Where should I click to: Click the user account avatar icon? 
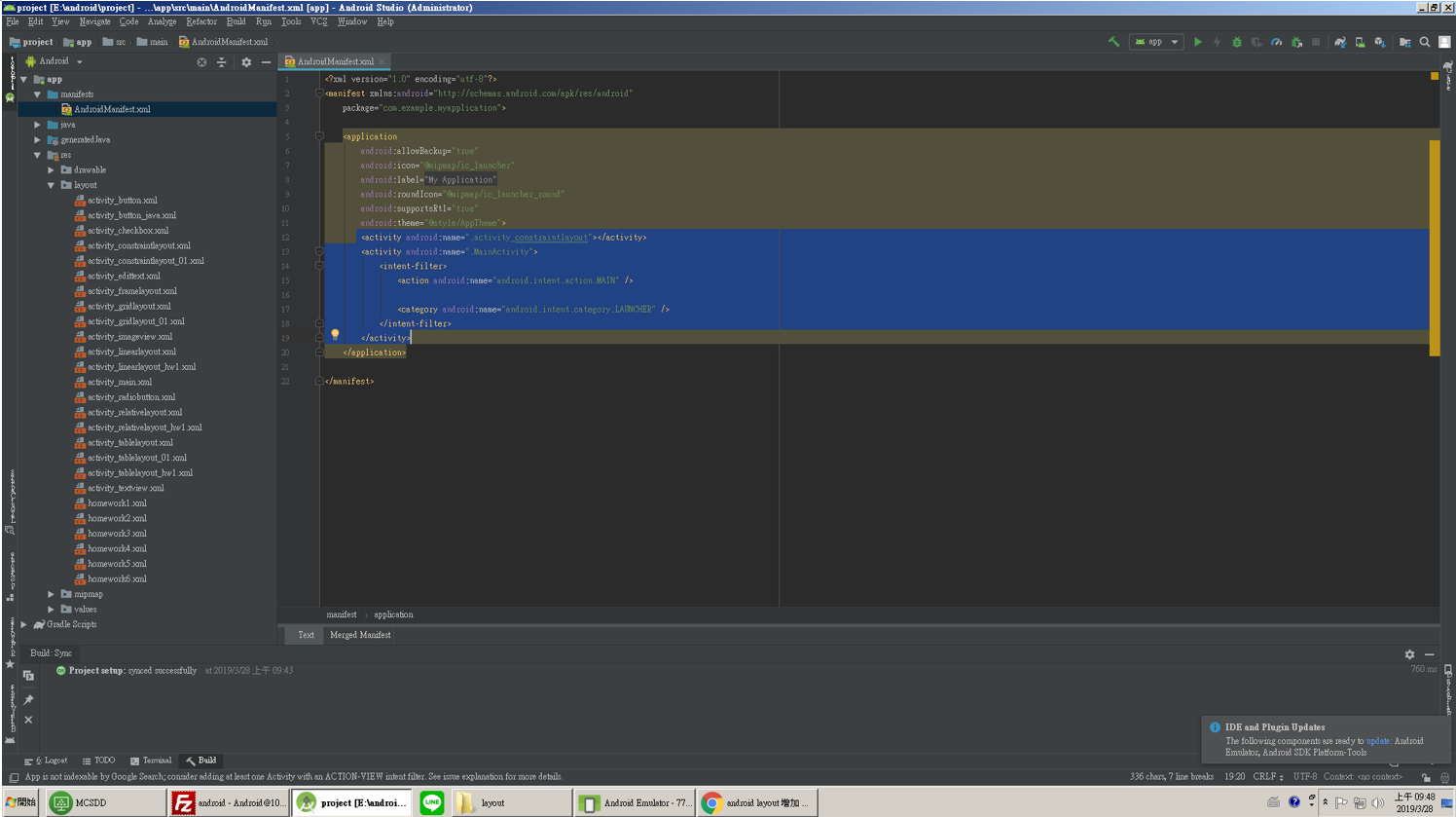click(1444, 42)
